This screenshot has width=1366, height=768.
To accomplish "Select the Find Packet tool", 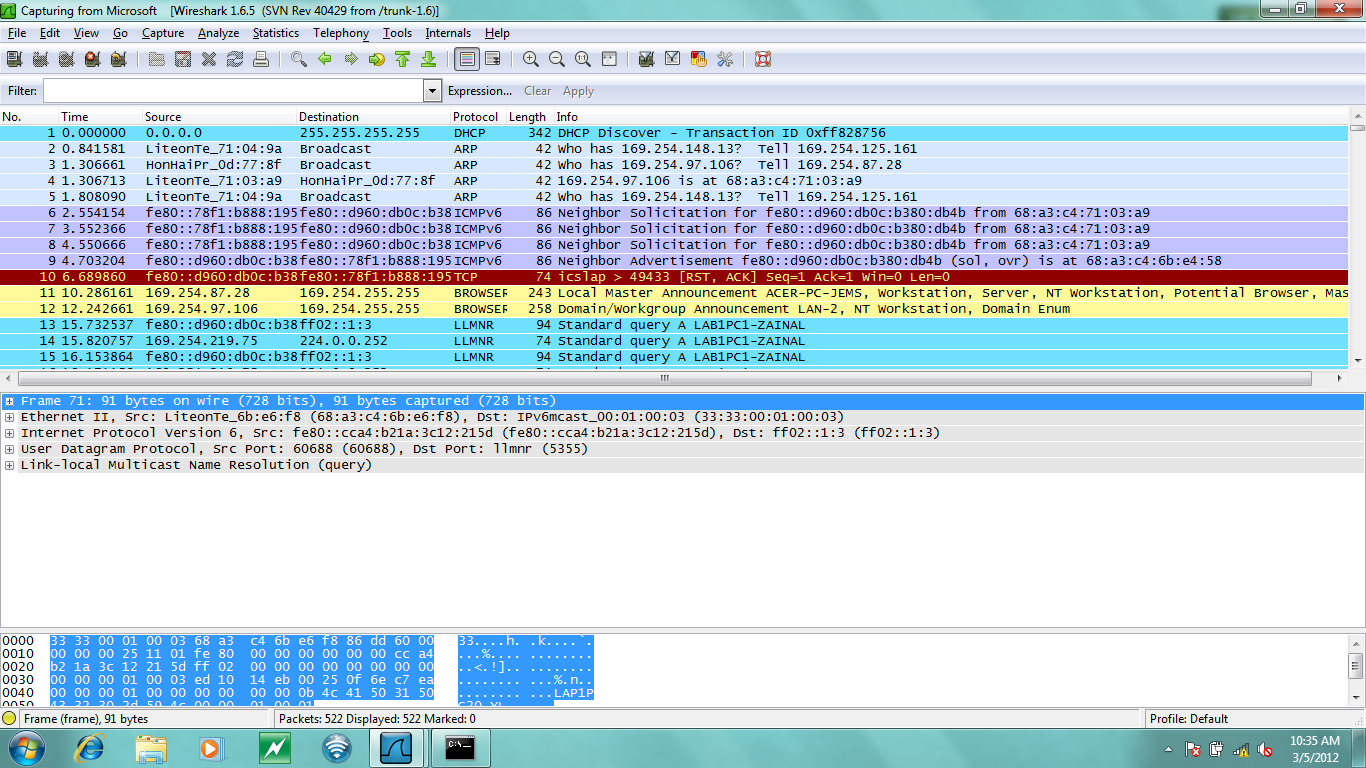I will 296,59.
